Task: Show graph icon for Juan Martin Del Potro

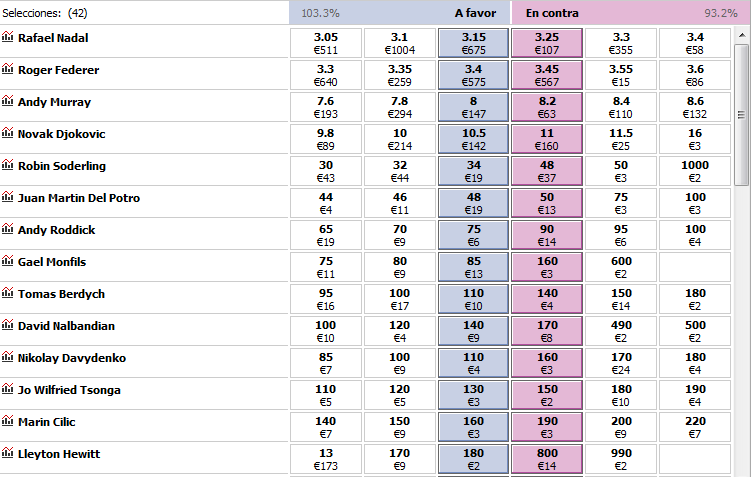Action: 8,198
